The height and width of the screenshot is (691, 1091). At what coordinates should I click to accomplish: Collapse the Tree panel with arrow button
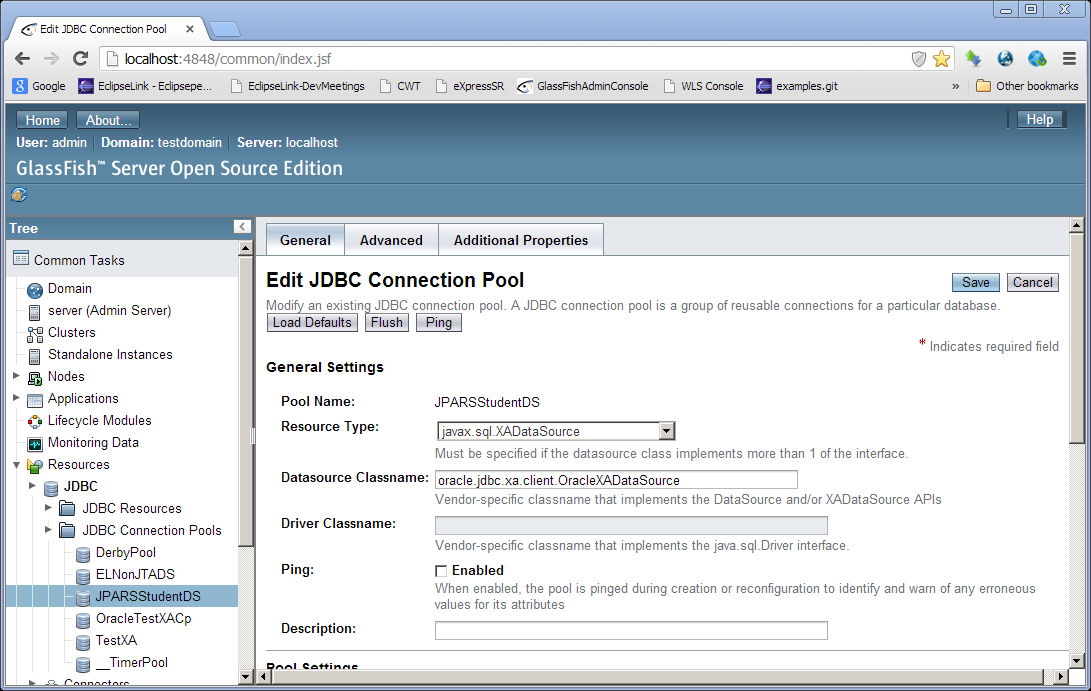click(241, 227)
